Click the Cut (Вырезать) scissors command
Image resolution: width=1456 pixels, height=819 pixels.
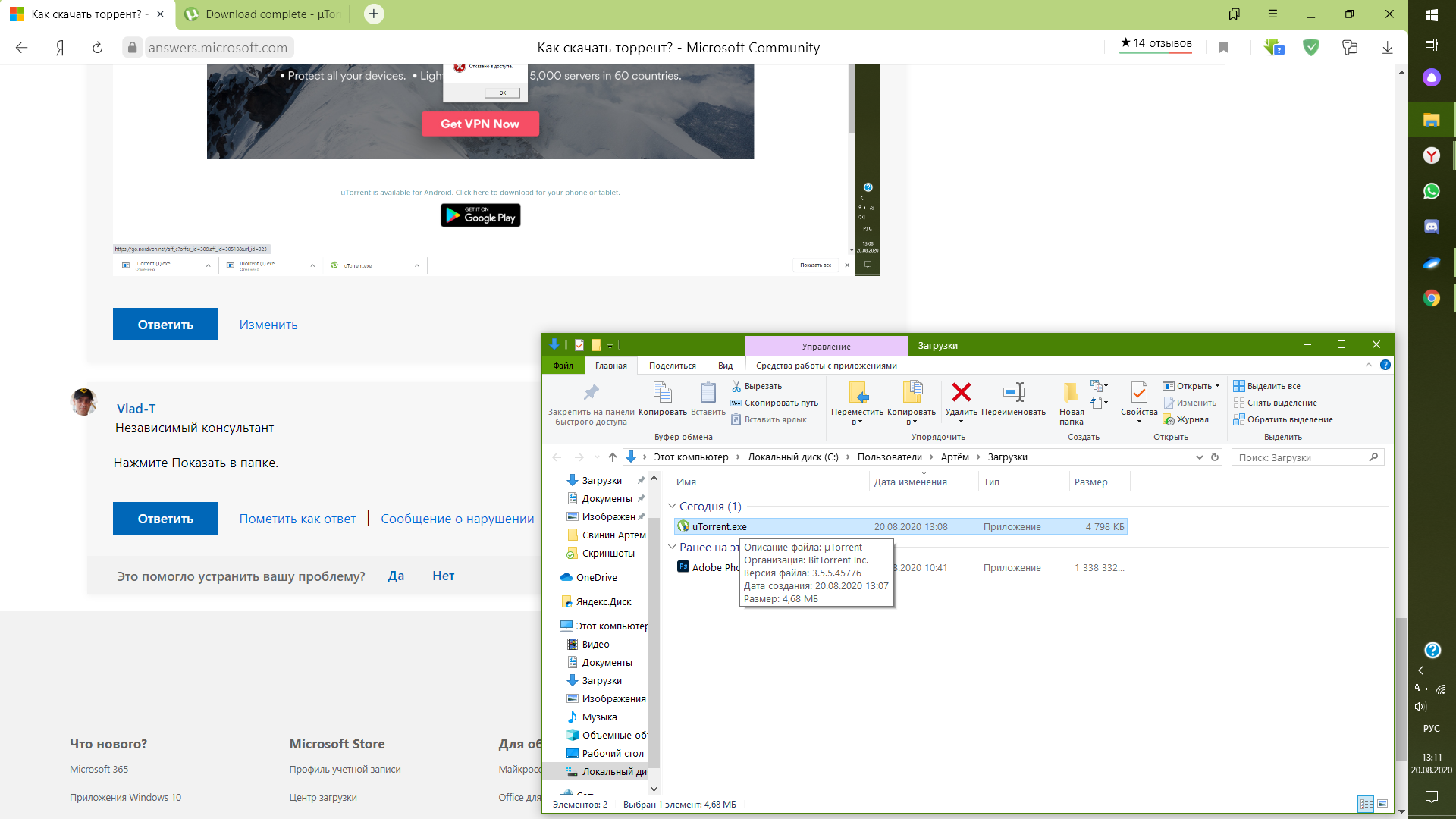click(x=756, y=386)
